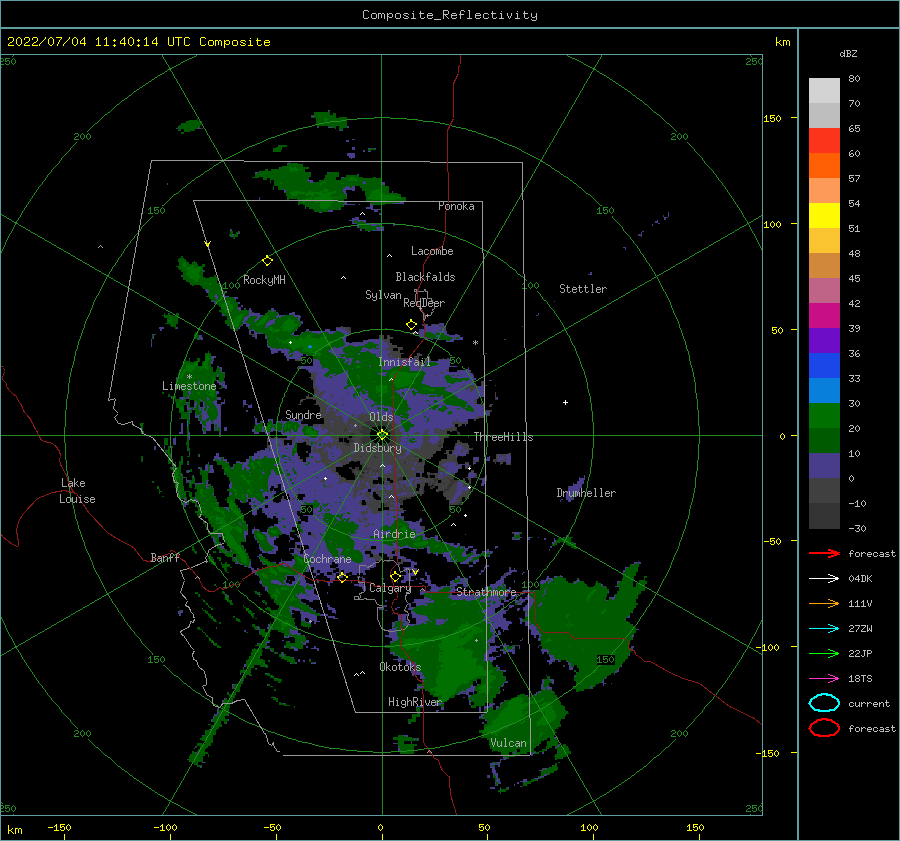This screenshot has width=900, height=841.
Task: Click the yellow radar center marker at Didsbury
Action: (x=382, y=435)
